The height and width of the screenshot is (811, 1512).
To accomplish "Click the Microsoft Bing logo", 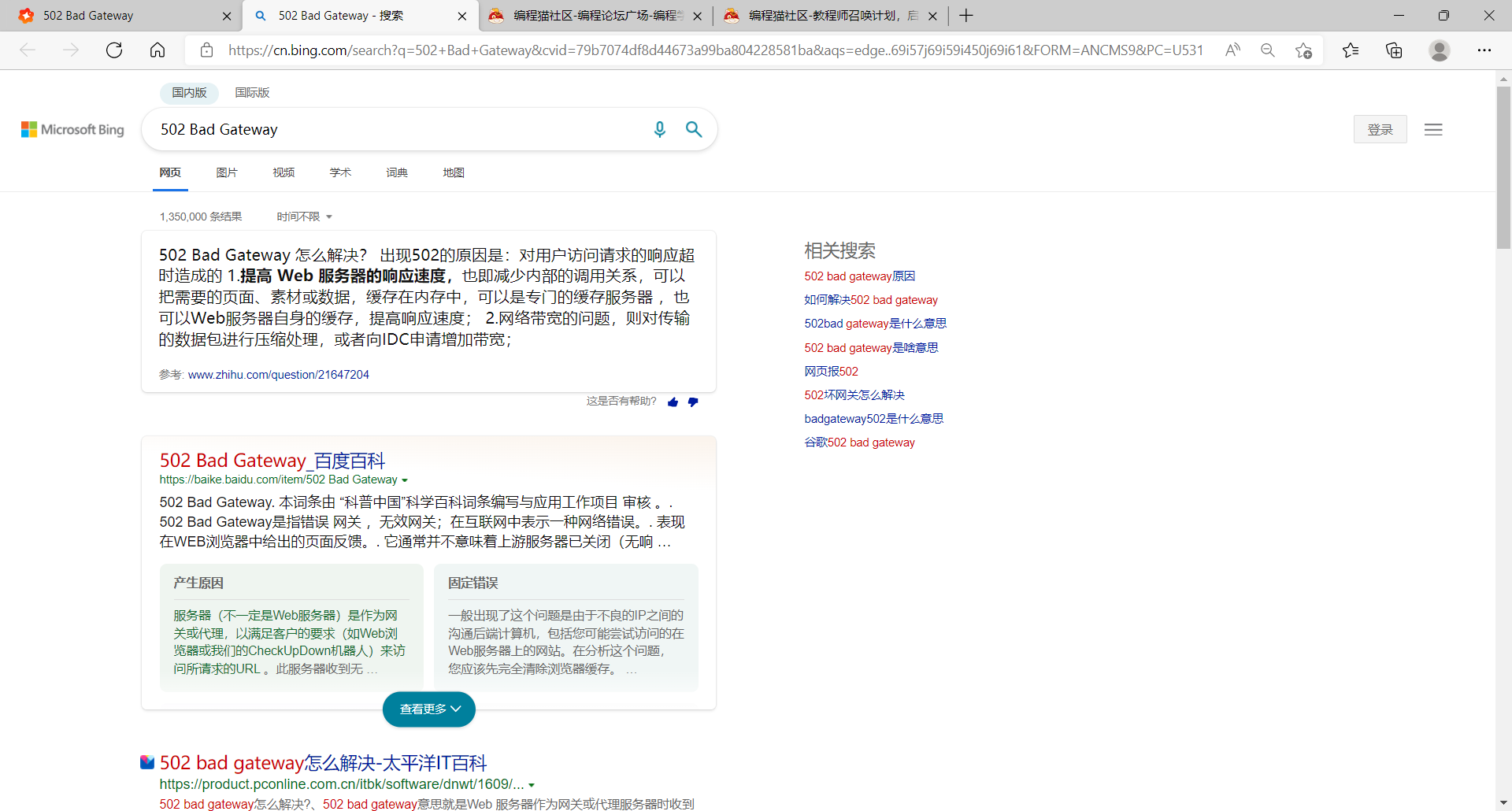I will 72,129.
